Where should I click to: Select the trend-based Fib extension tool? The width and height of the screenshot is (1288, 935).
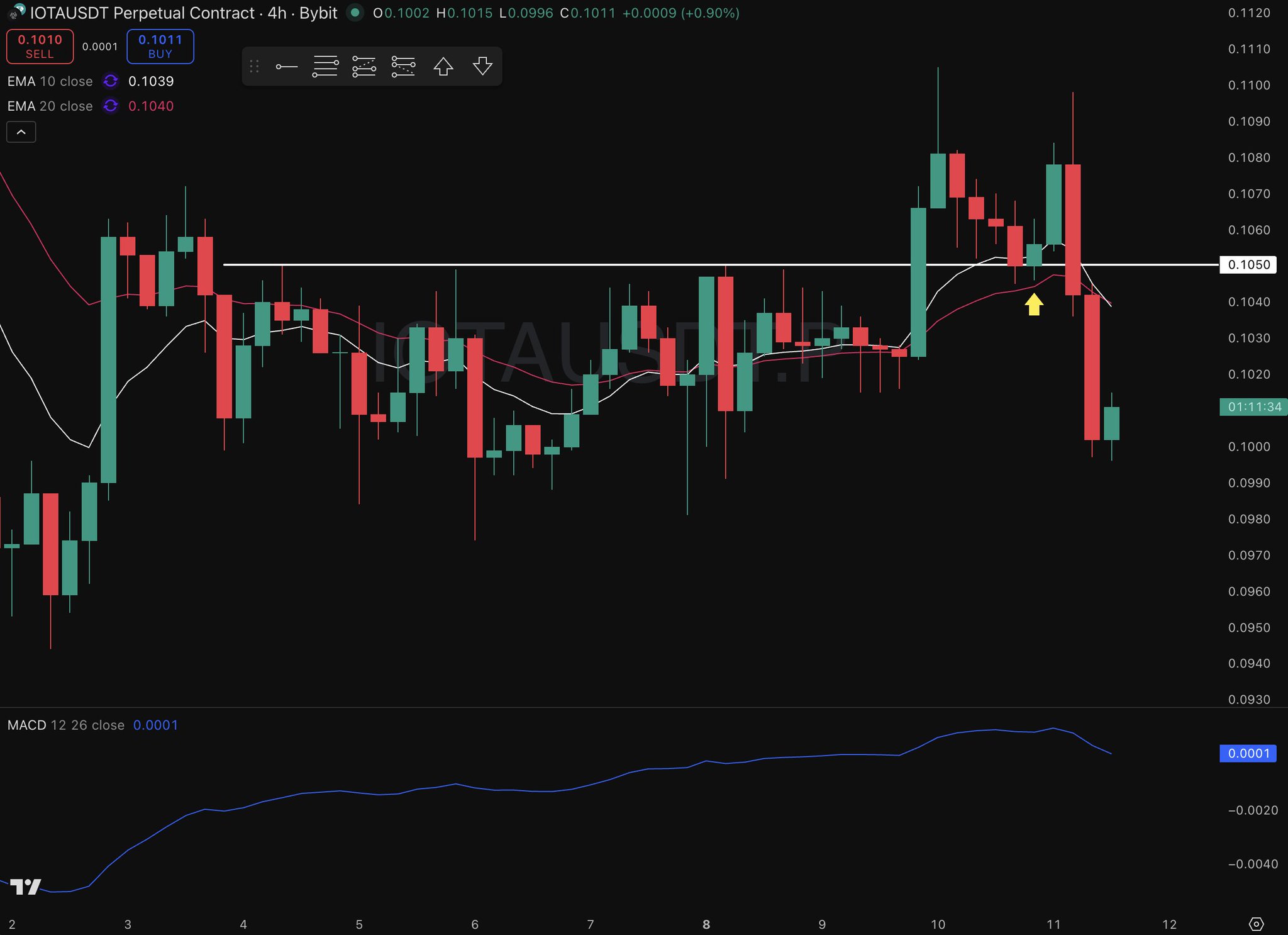(364, 66)
